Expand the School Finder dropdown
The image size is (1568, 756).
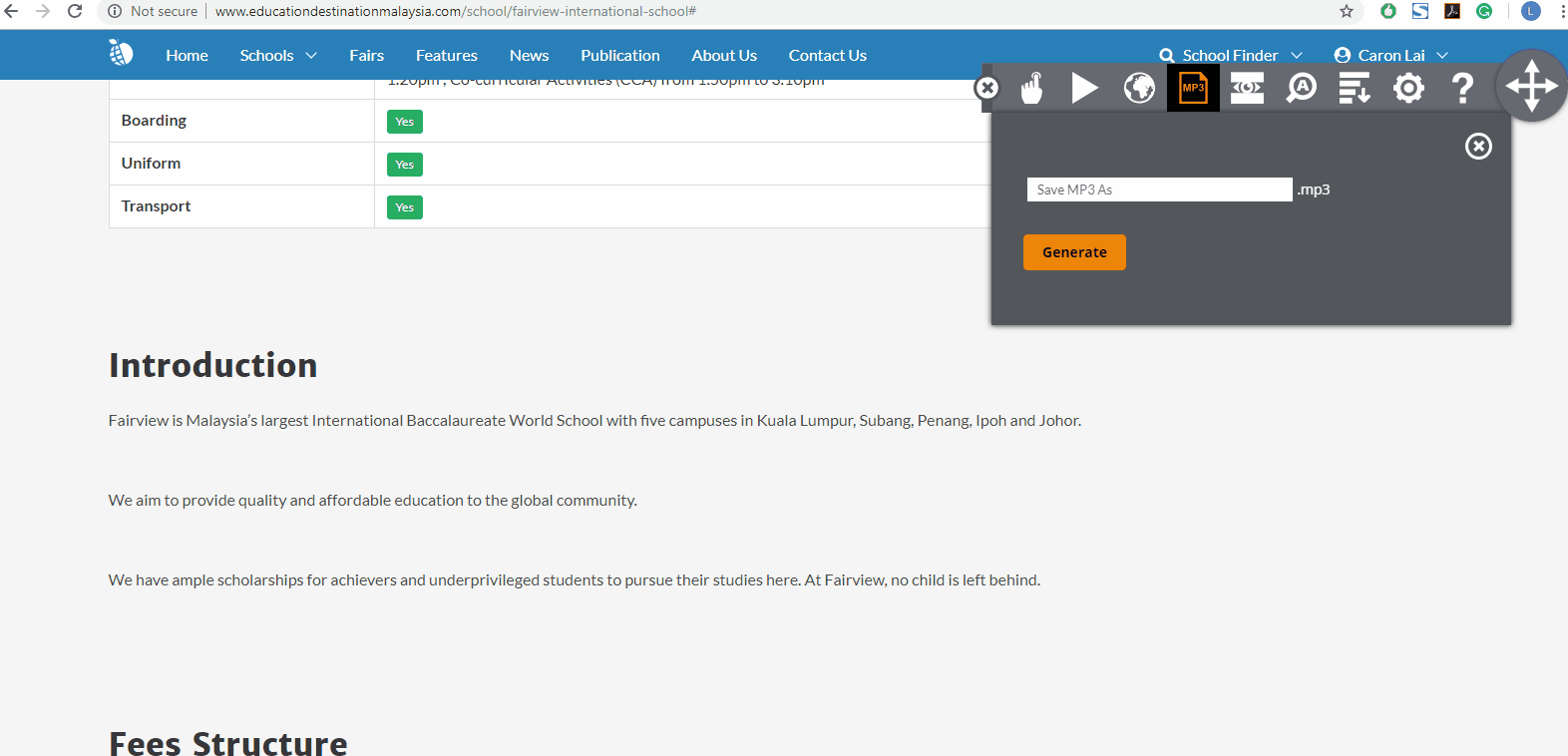1231,55
